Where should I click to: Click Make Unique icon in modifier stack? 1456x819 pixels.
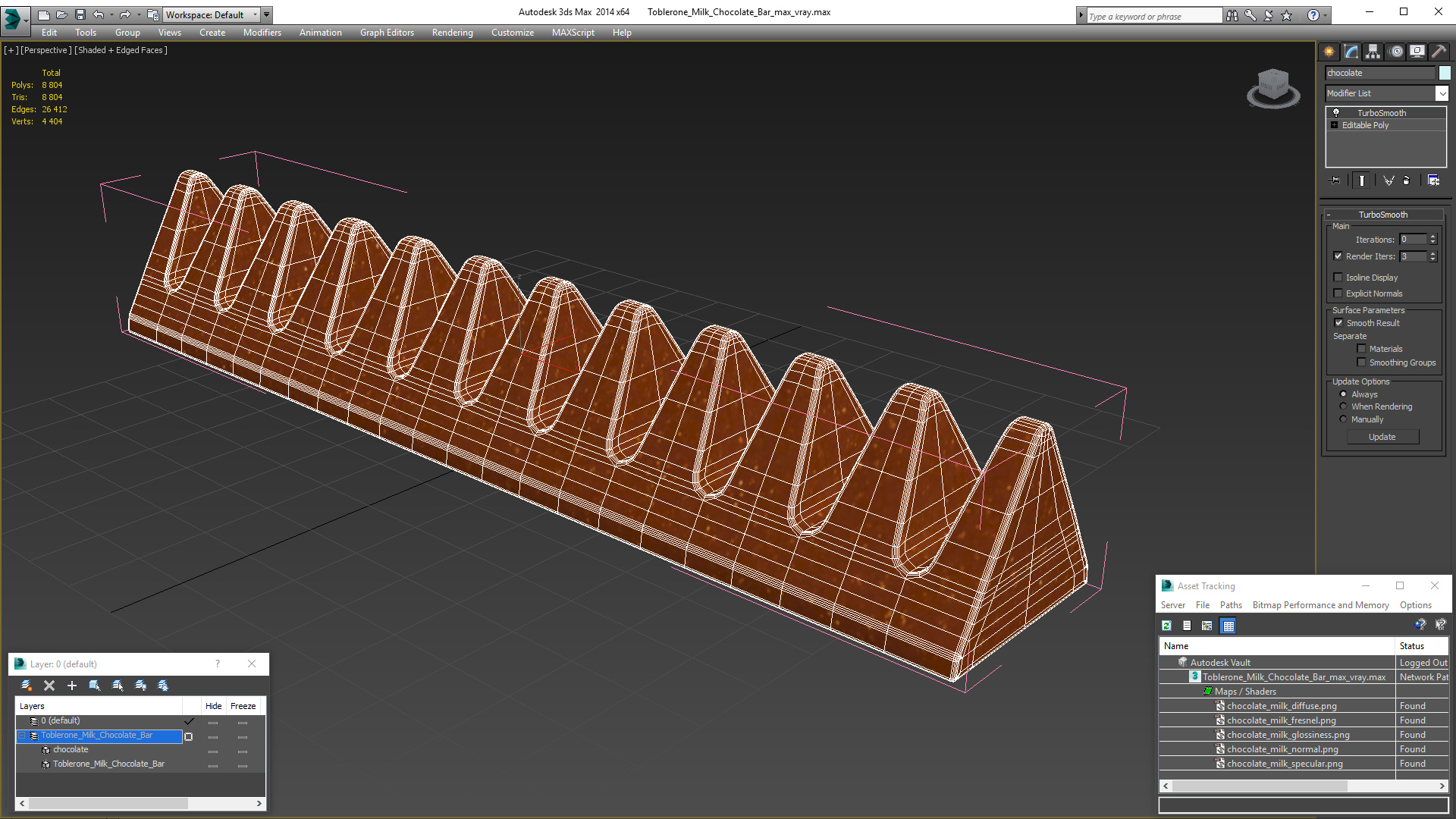tap(1389, 180)
